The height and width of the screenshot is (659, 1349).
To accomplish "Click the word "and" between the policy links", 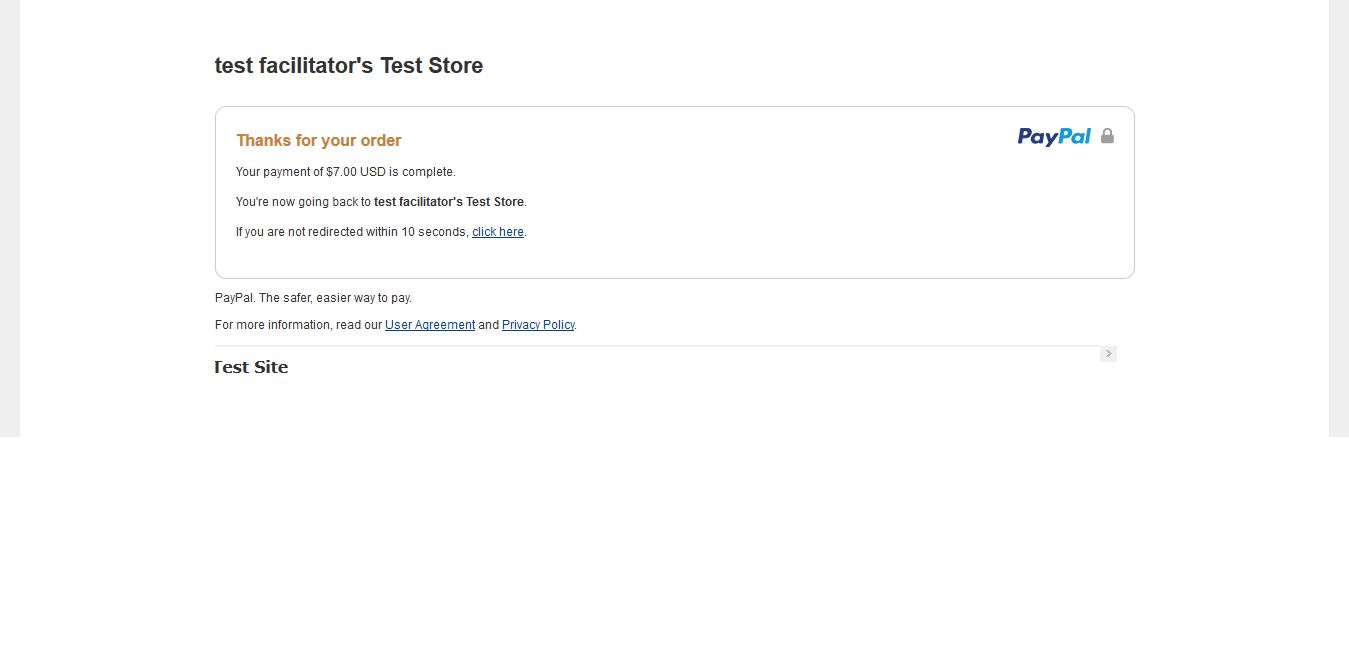I will [x=488, y=325].
